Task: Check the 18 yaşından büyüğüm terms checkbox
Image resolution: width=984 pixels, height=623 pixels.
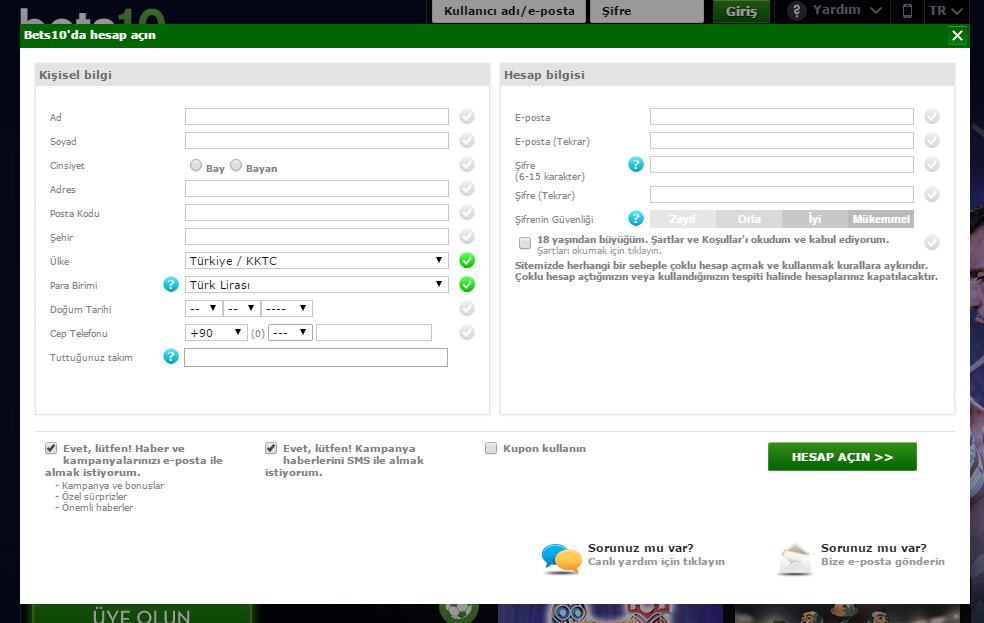Action: pos(525,242)
